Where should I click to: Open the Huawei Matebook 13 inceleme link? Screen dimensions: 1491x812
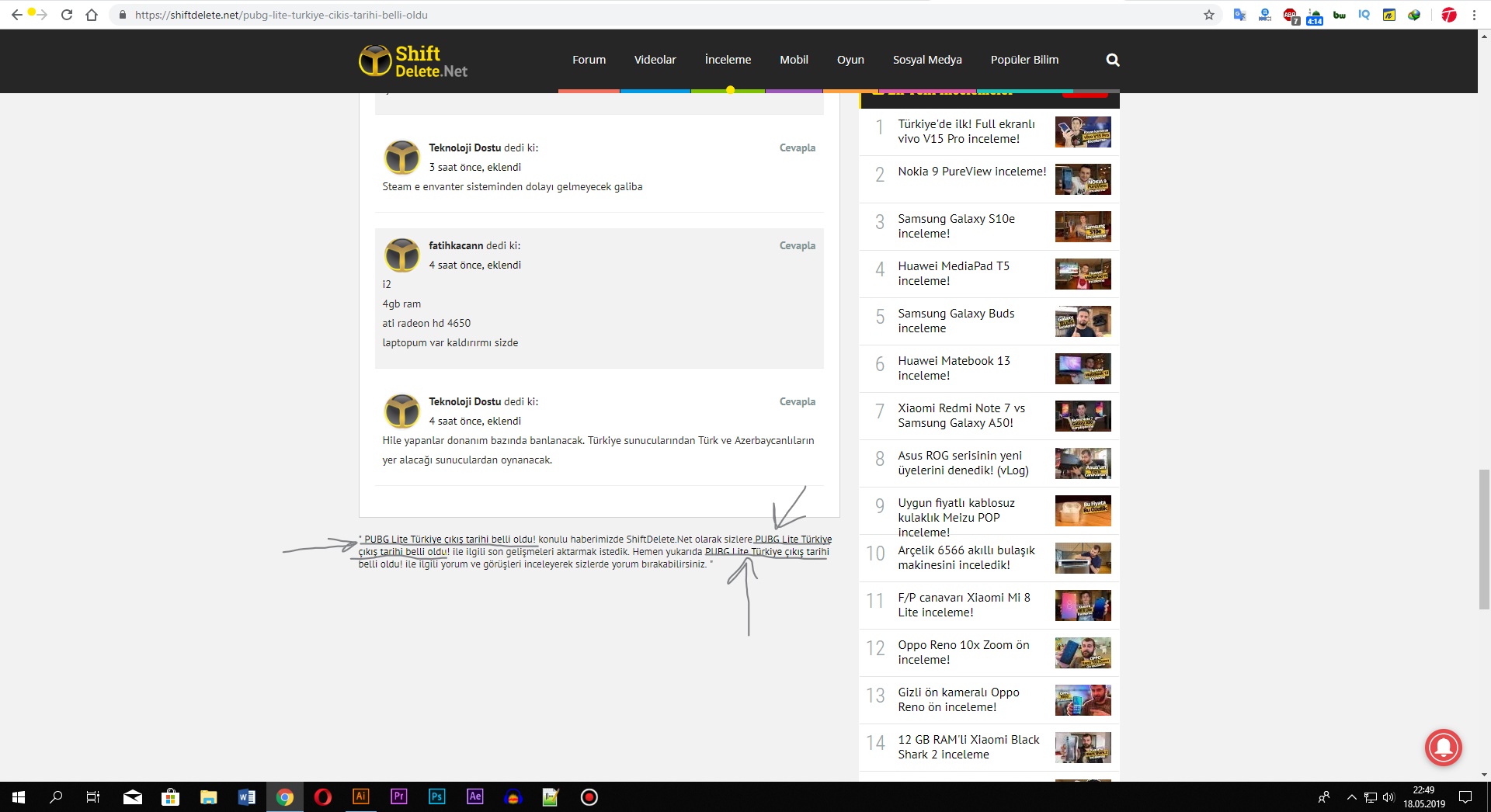954,368
